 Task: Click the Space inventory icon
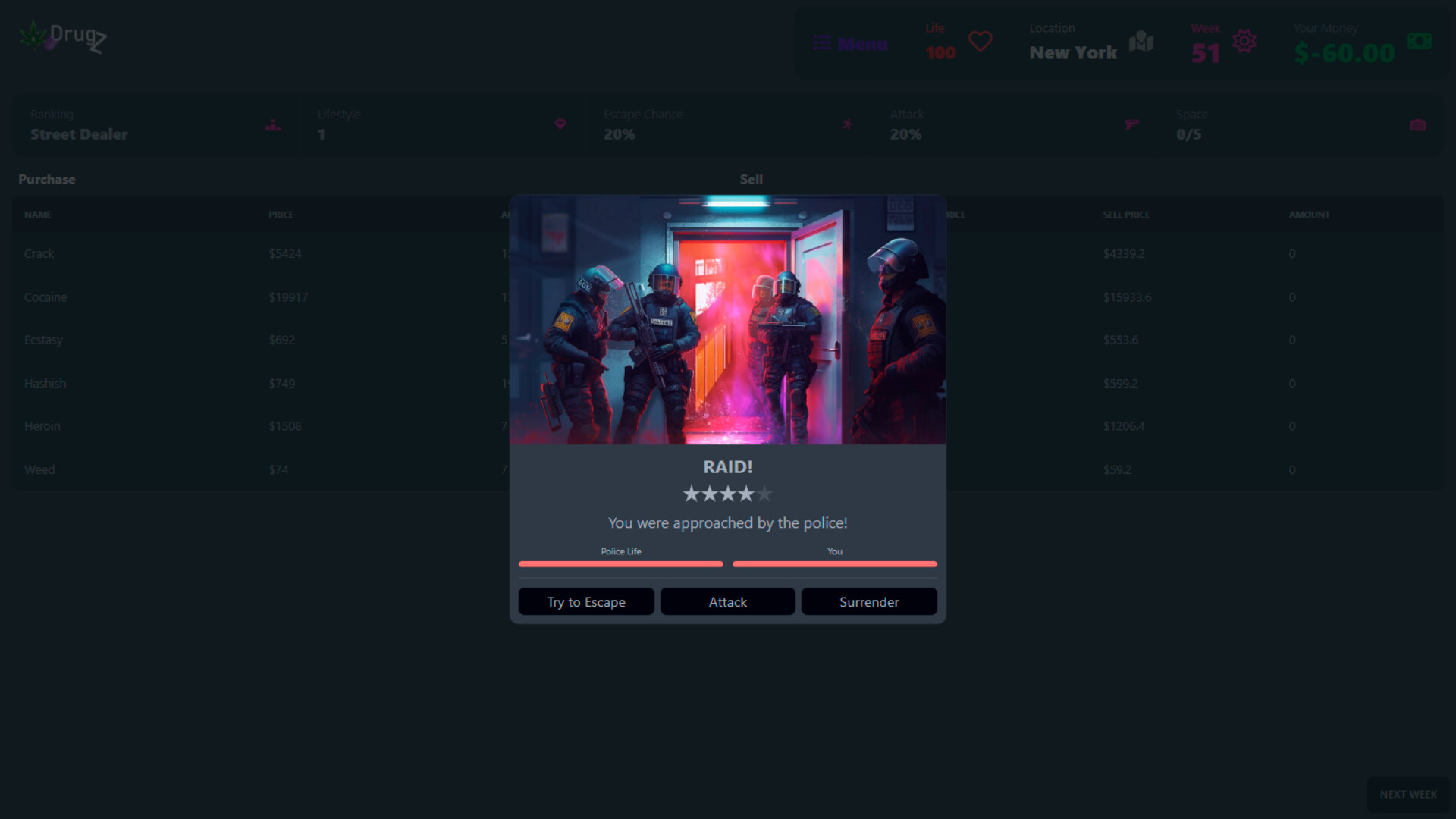click(x=1418, y=125)
